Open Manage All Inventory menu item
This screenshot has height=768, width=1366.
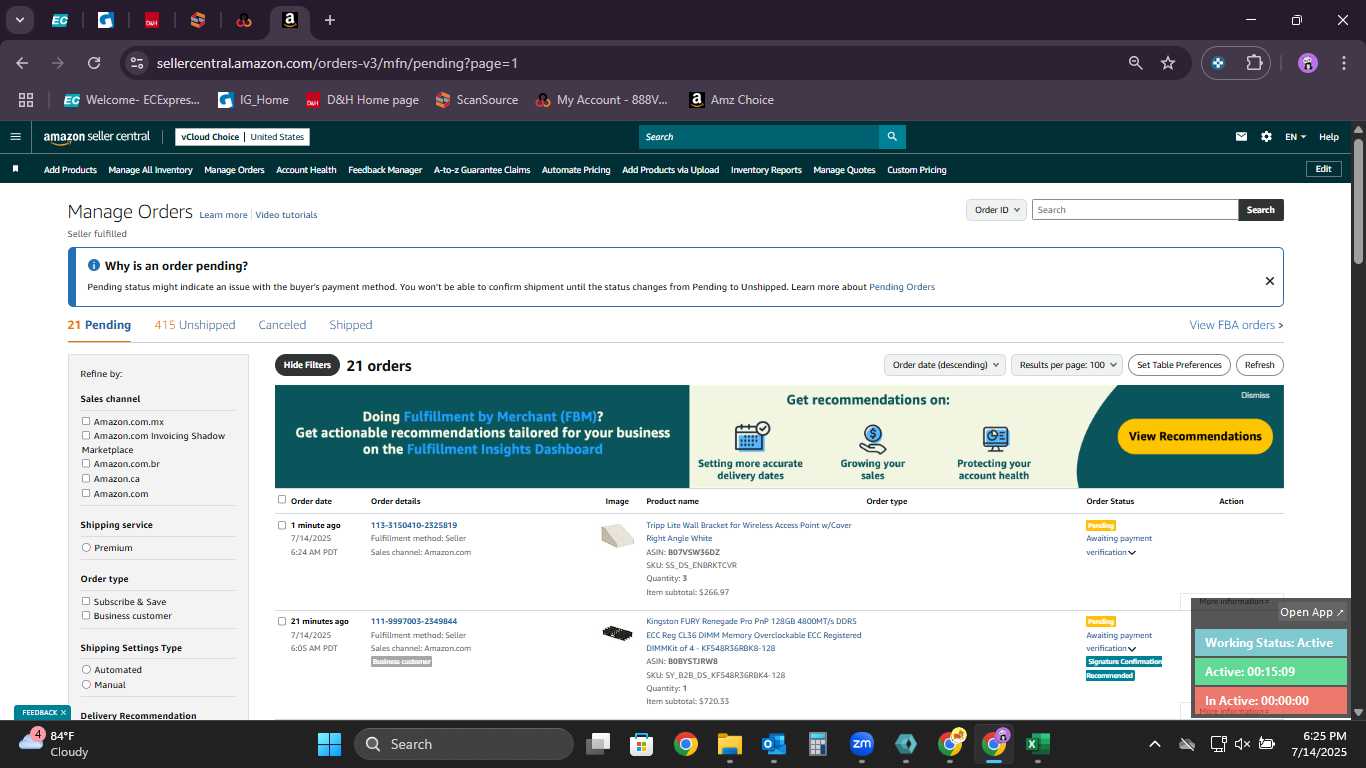point(151,170)
